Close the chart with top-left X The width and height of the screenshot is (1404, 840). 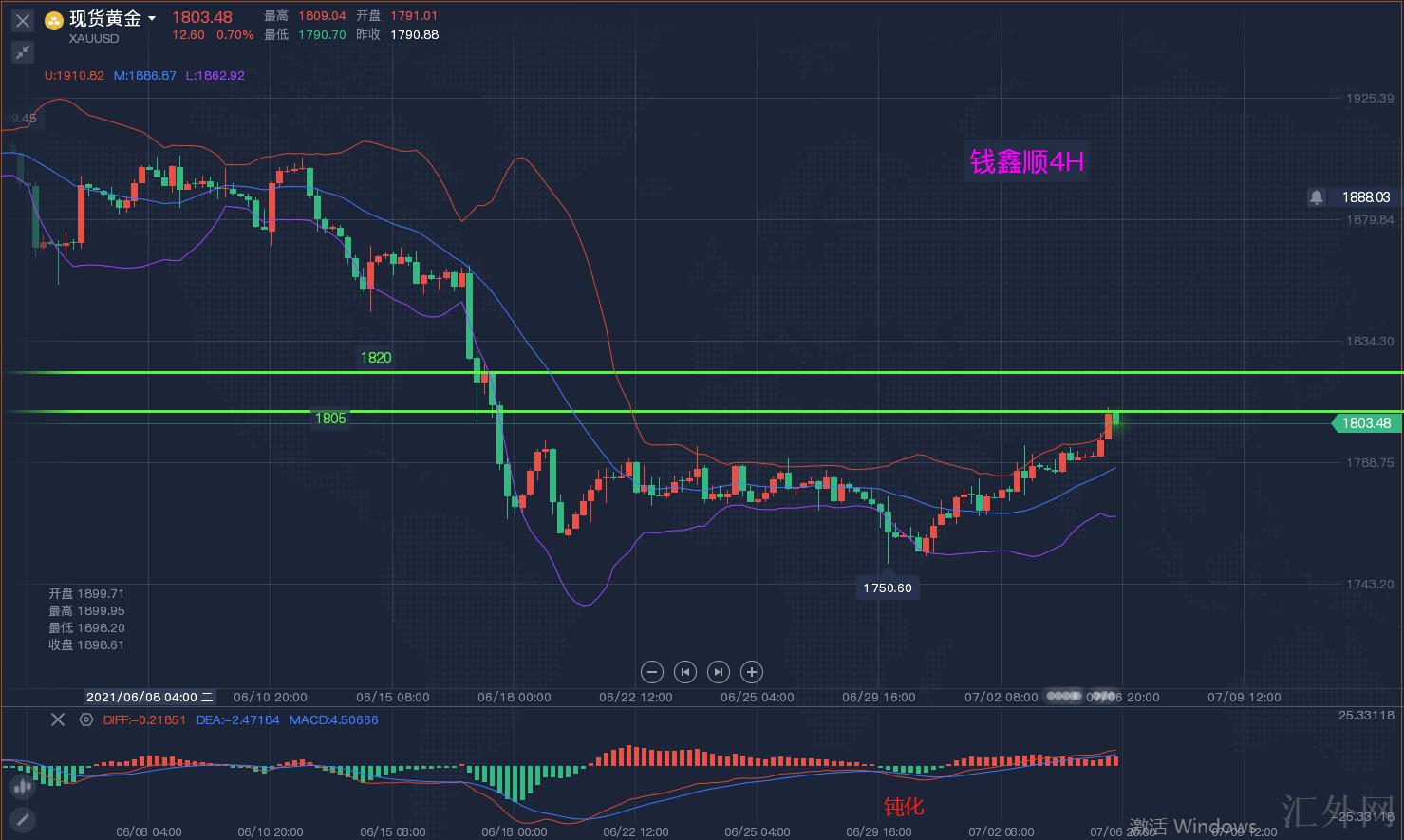click(x=23, y=20)
